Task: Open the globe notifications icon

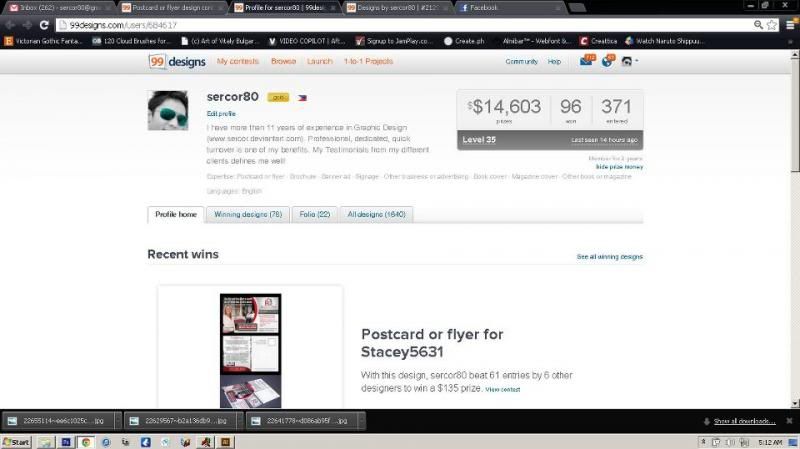Action: [x=607, y=61]
